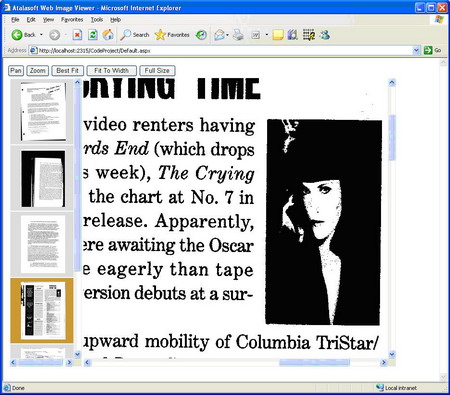Image resolution: width=450 pixels, height=395 pixels.
Task: Click the Refresh page icon
Action: 93,35
